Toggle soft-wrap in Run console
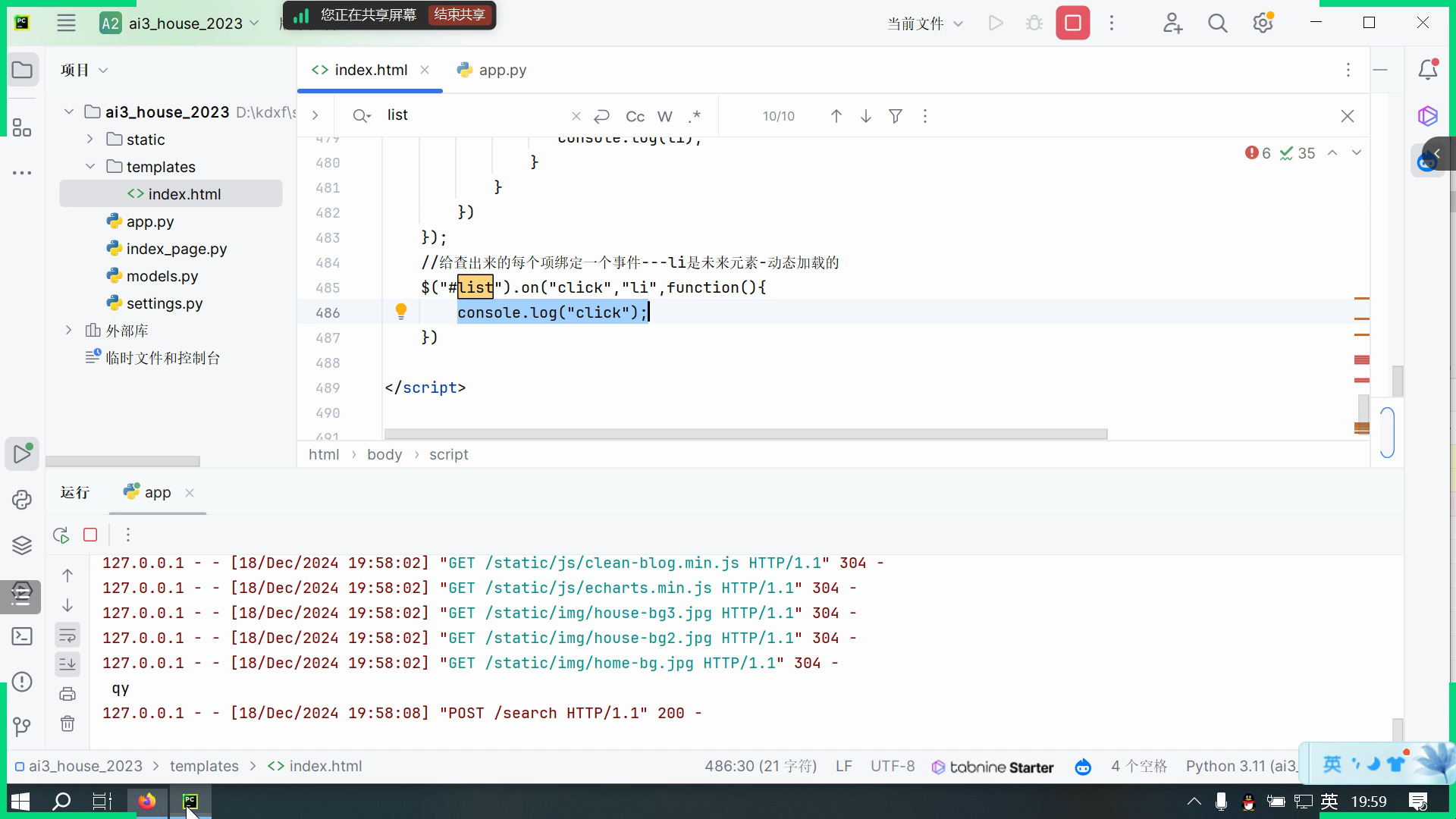Screen dimensions: 1456x819 (67, 635)
